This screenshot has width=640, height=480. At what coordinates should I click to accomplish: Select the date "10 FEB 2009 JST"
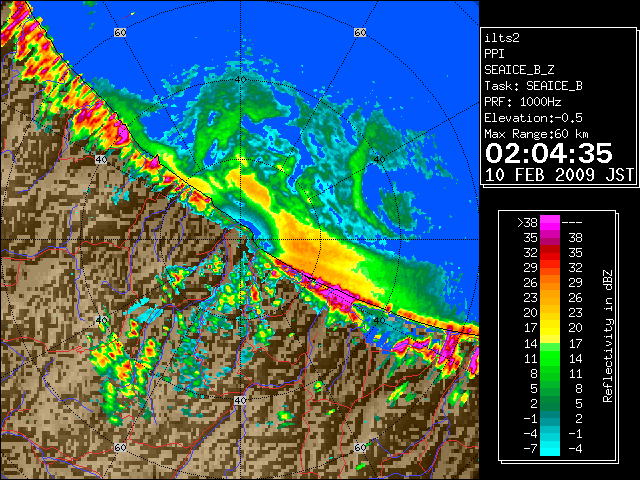coord(559,175)
